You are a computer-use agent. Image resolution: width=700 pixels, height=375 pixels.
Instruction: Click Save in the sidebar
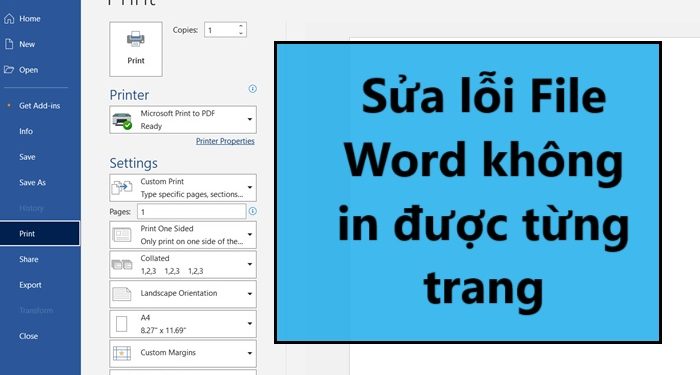pyautogui.click(x=27, y=157)
